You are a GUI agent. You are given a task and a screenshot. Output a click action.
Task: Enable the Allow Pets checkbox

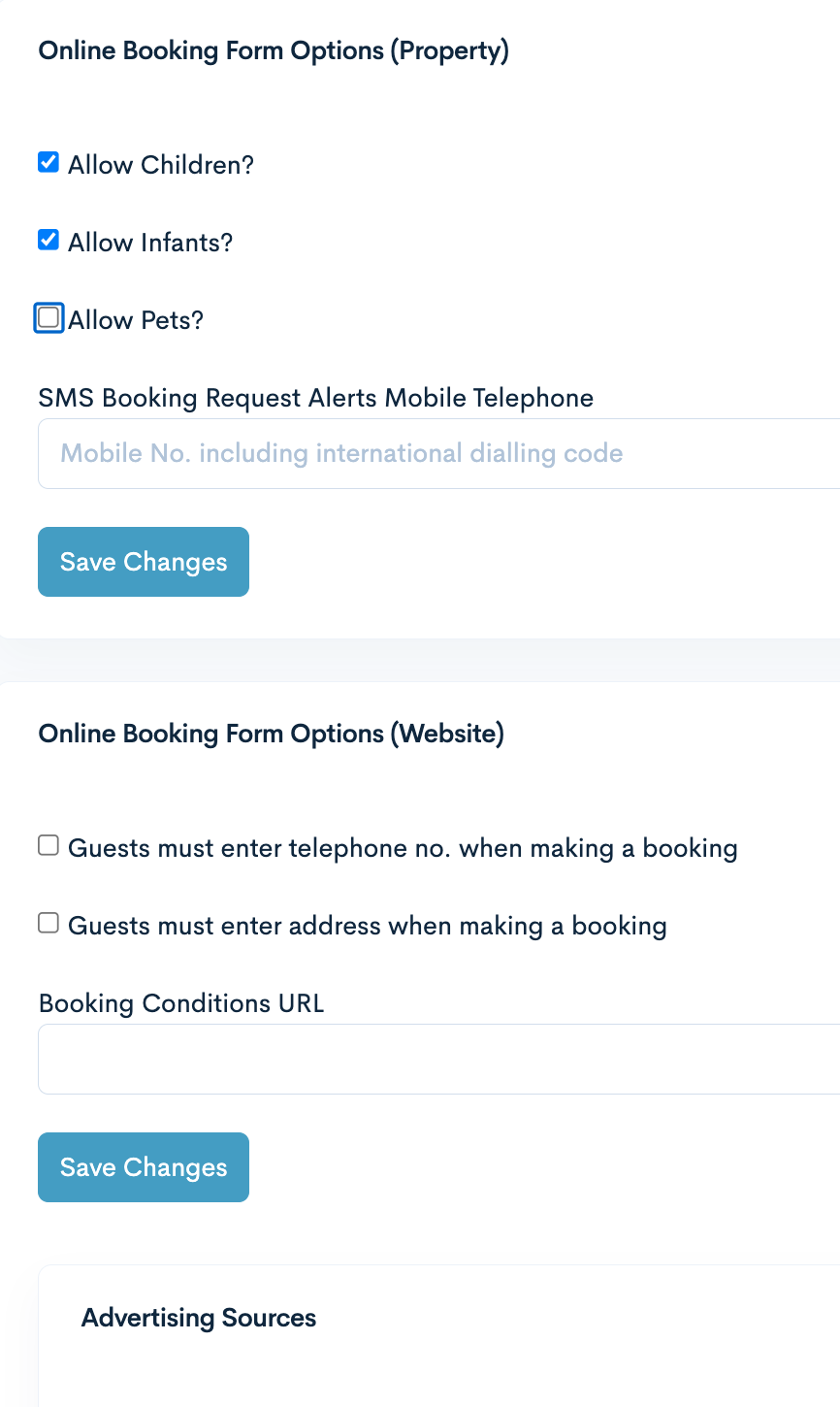click(48, 317)
